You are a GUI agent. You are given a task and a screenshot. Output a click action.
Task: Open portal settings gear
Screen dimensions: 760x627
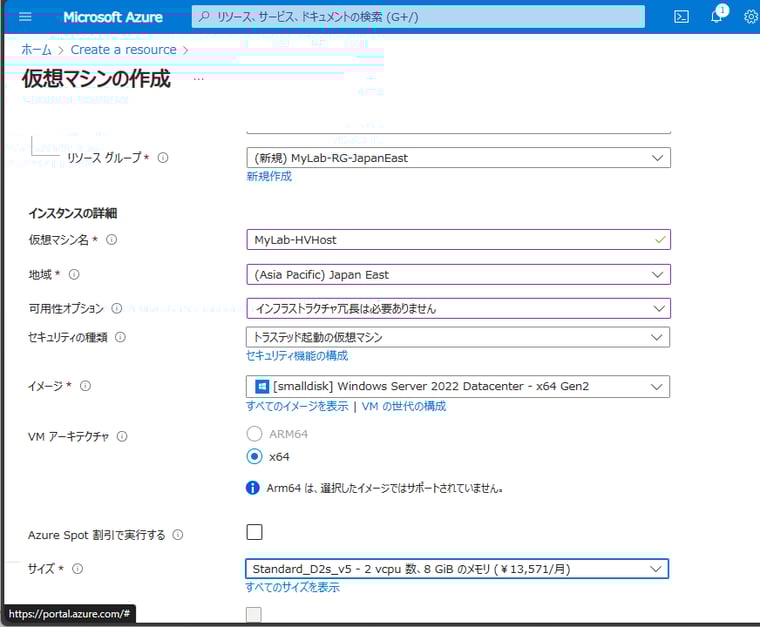[751, 17]
